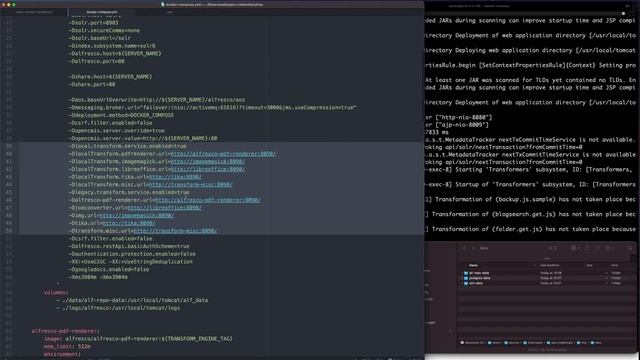640x360 pixels.
Task: Click the -Dmessaging.broker.url failover line
Action: click(212, 107)
